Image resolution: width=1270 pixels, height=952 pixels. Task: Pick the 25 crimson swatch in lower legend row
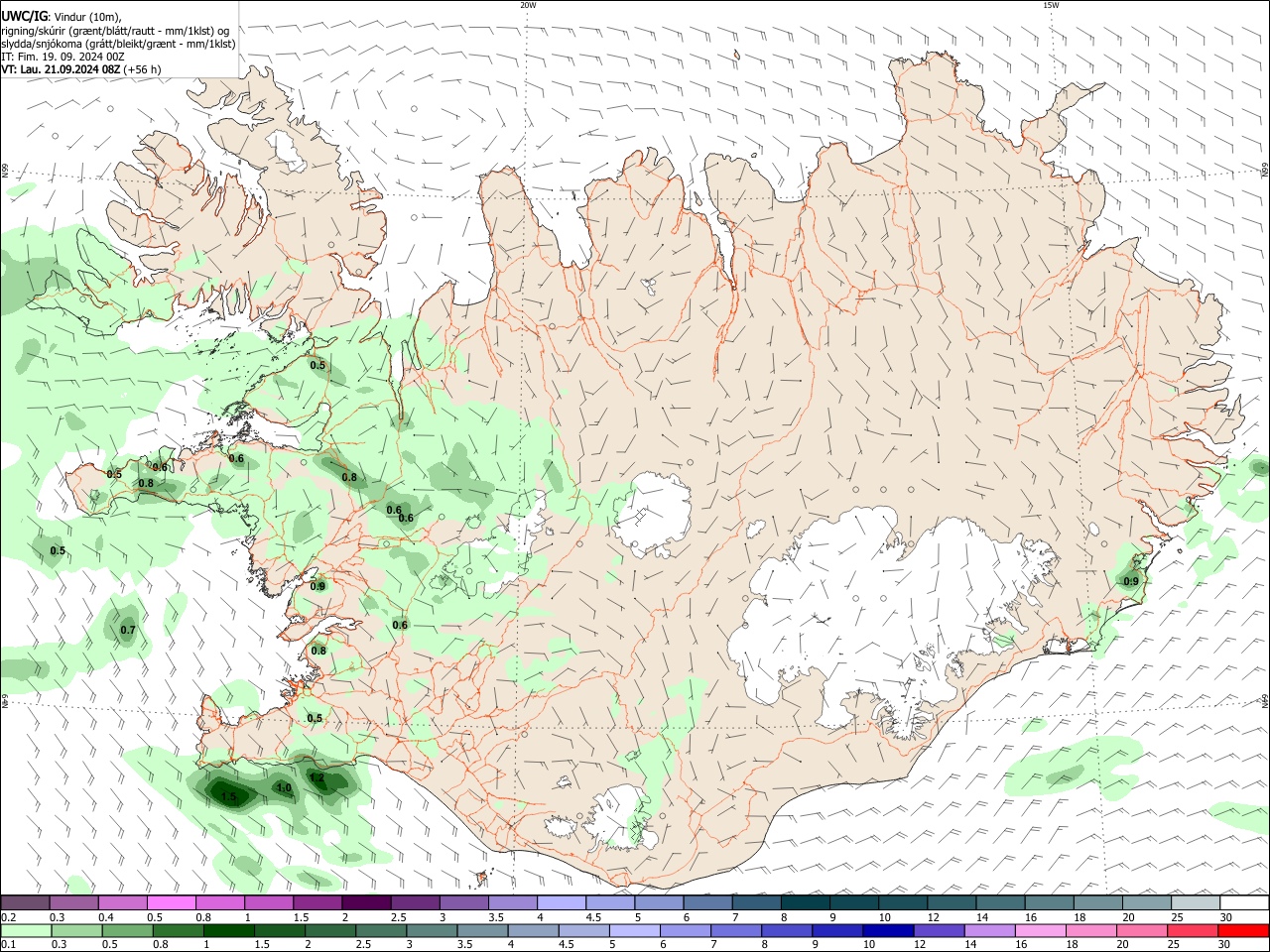pyautogui.click(x=1194, y=930)
